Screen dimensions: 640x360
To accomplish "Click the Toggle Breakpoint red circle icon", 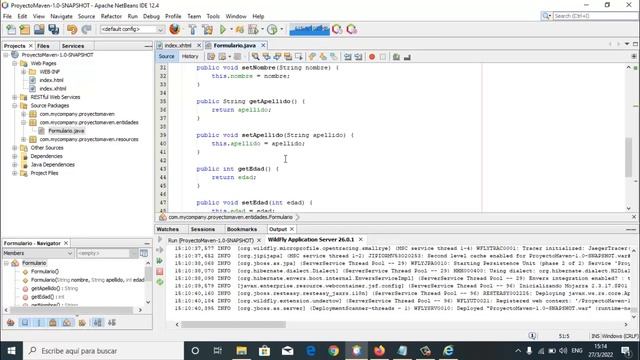I will [372, 57].
